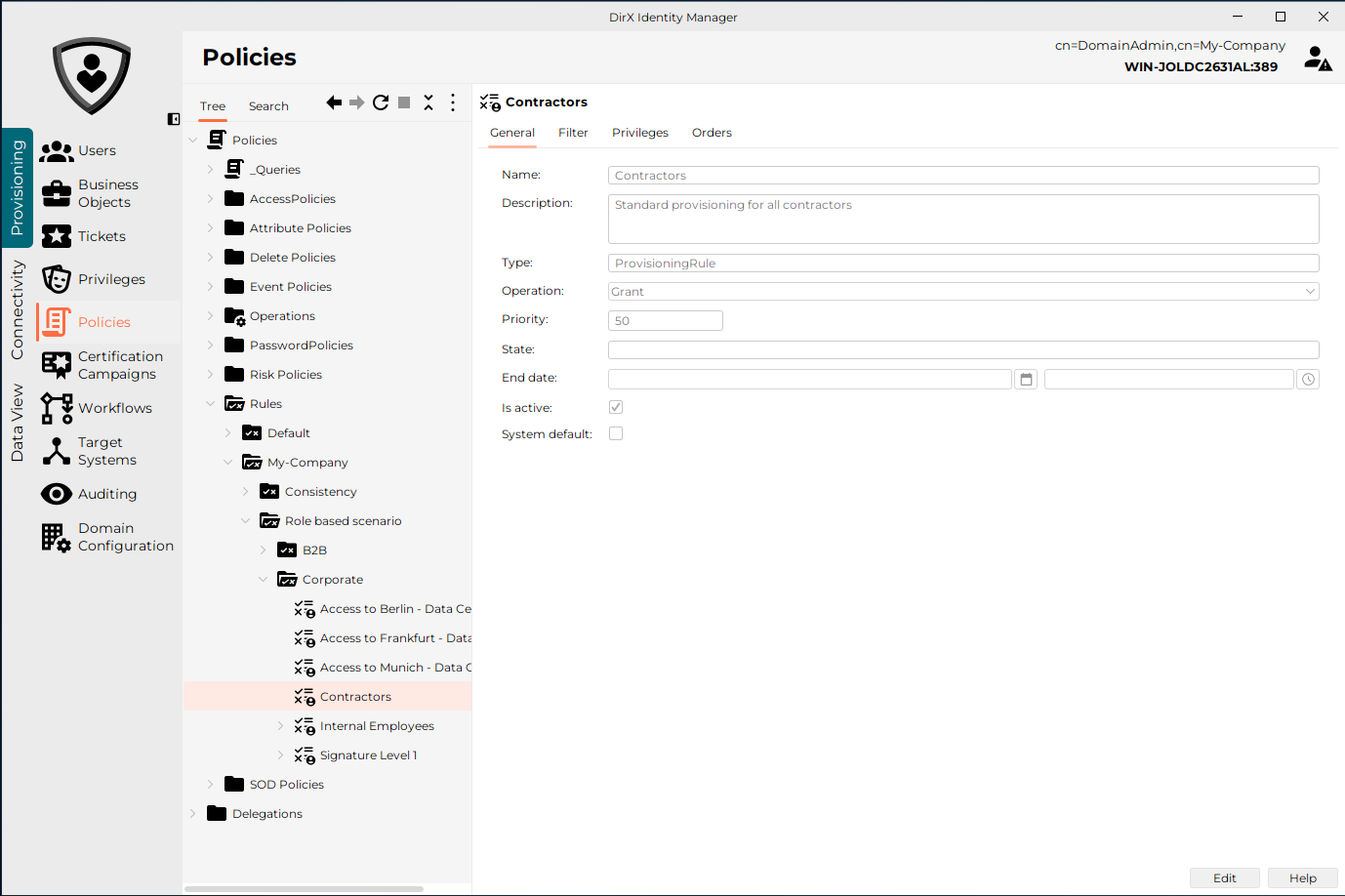
Task: Select 'Access to Berlin - Data Ce' rule
Action: [395, 609]
